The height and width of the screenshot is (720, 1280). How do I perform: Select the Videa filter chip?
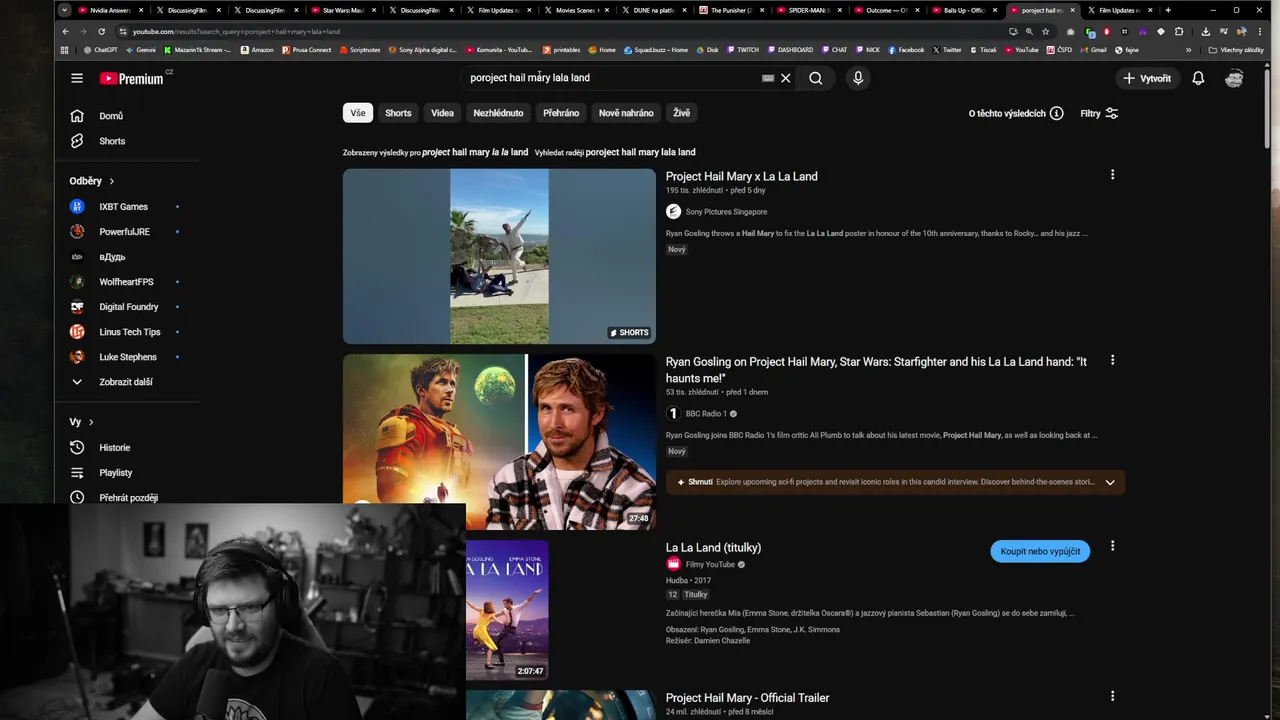(x=442, y=113)
